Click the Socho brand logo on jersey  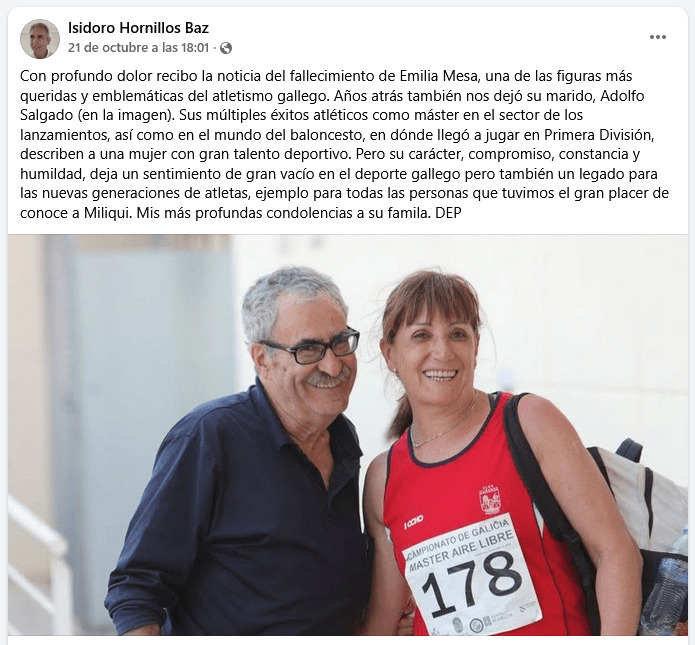click(x=414, y=523)
